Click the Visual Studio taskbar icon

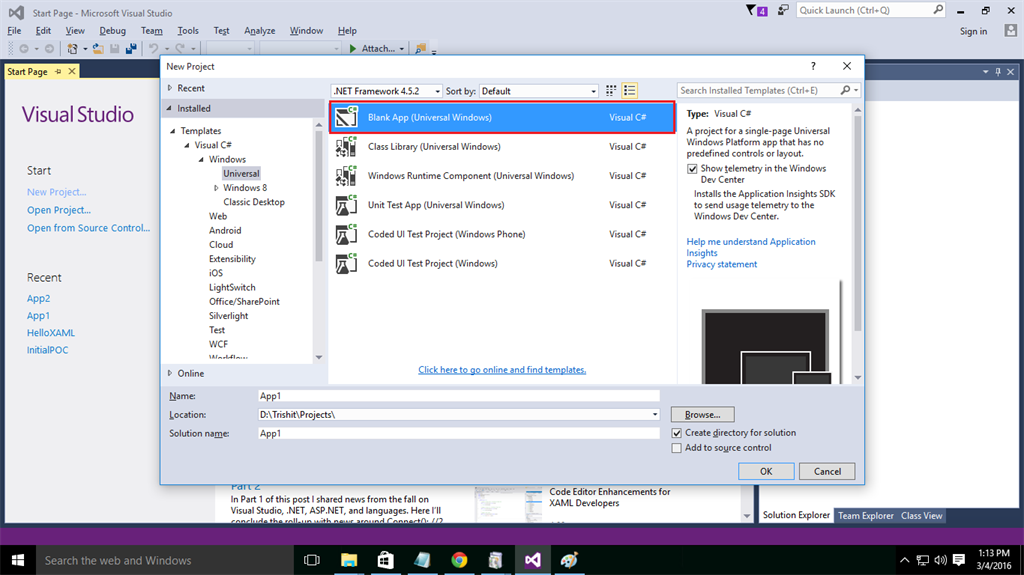click(532, 560)
